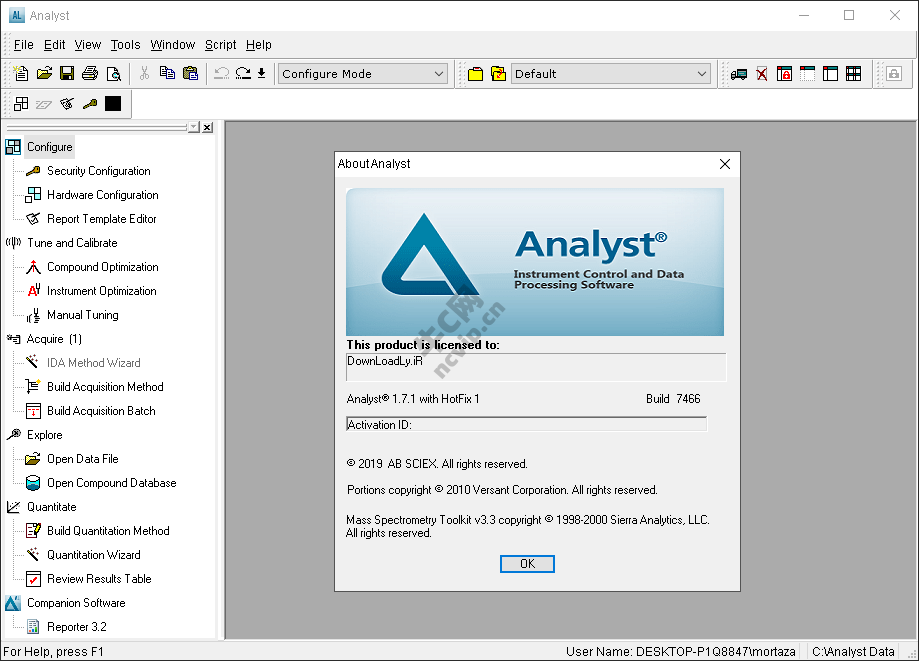The width and height of the screenshot is (919, 661).
Task: Open Print Preview from the toolbar
Action: 113,73
